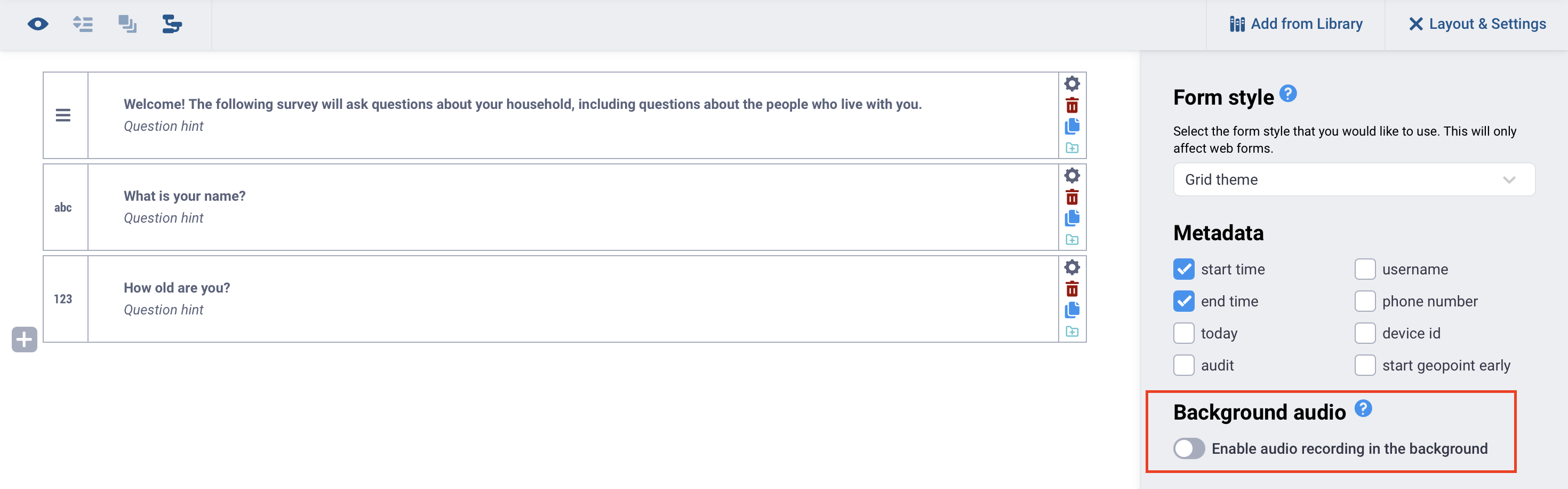Open the Grid theme form style dropdown
The image size is (1568, 489).
[1354, 180]
